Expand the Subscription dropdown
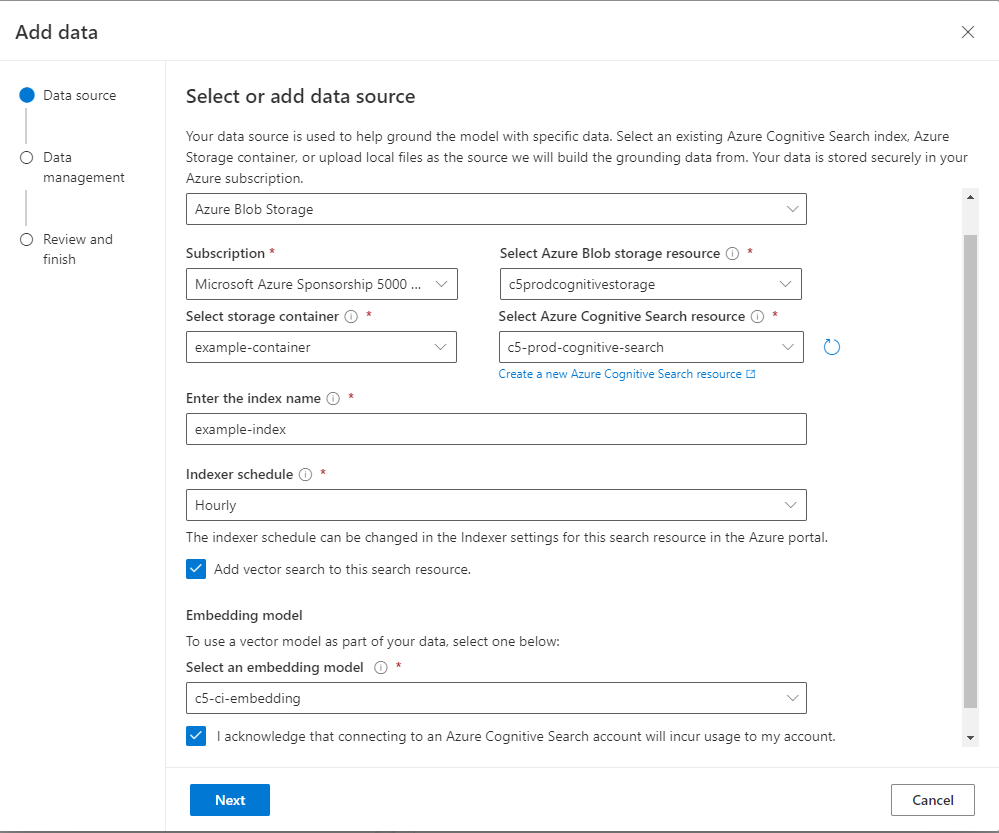Image resolution: width=999 pixels, height=833 pixels. tap(322, 284)
